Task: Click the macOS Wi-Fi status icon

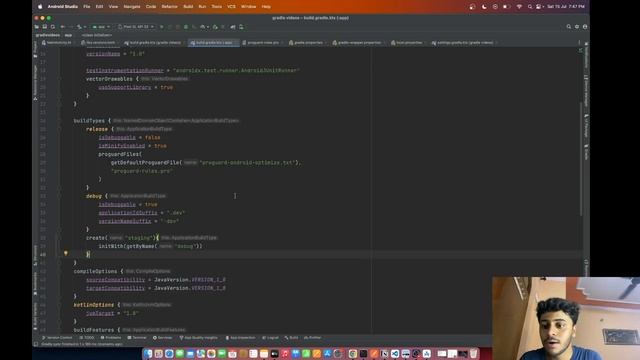Action: tap(519, 7)
